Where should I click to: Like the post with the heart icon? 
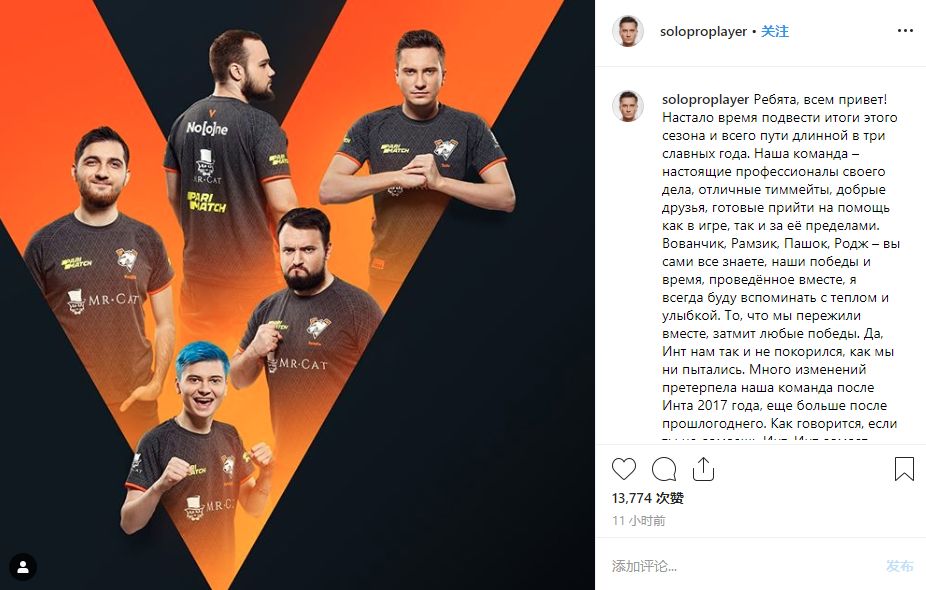click(x=624, y=469)
